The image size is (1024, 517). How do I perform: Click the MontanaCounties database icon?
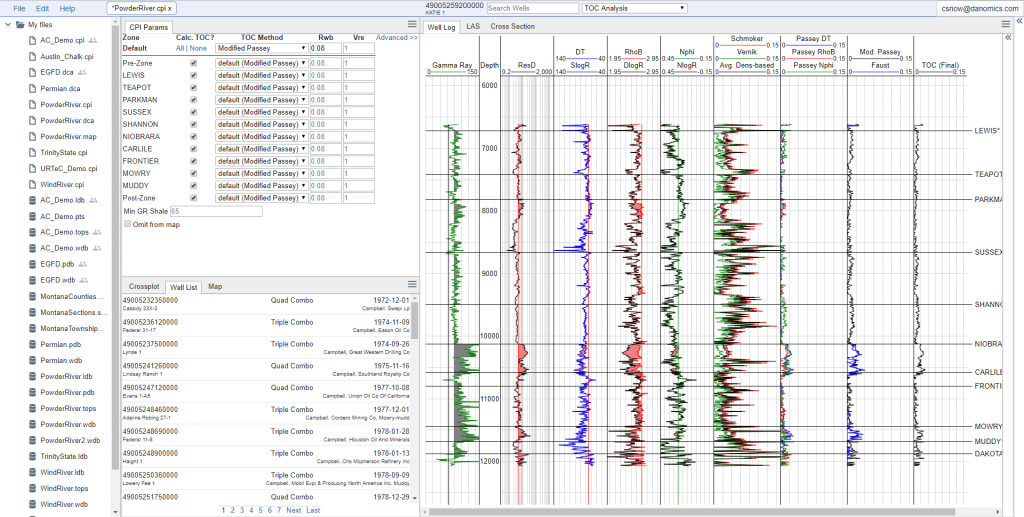point(32,296)
